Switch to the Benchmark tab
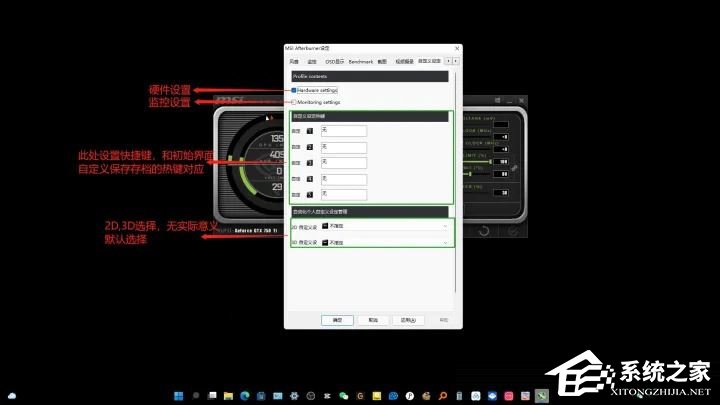The width and height of the screenshot is (720, 405). point(361,62)
